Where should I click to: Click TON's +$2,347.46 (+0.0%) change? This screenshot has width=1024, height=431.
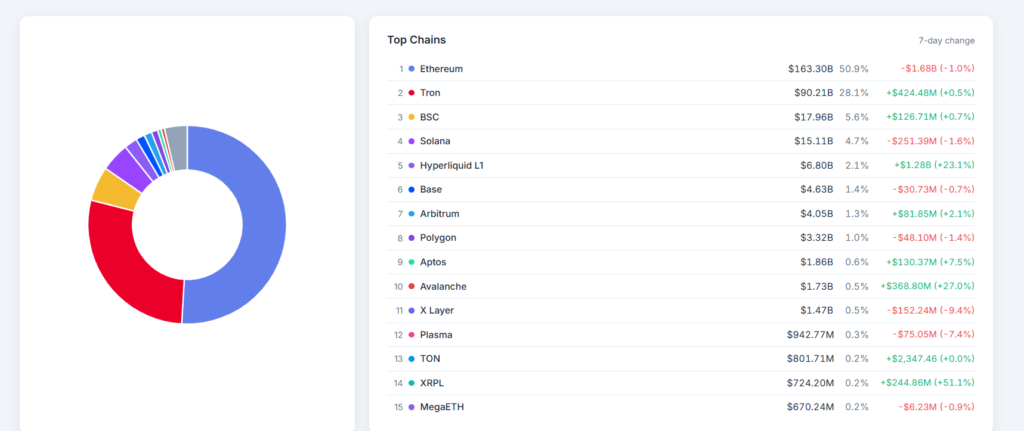[x=931, y=359]
